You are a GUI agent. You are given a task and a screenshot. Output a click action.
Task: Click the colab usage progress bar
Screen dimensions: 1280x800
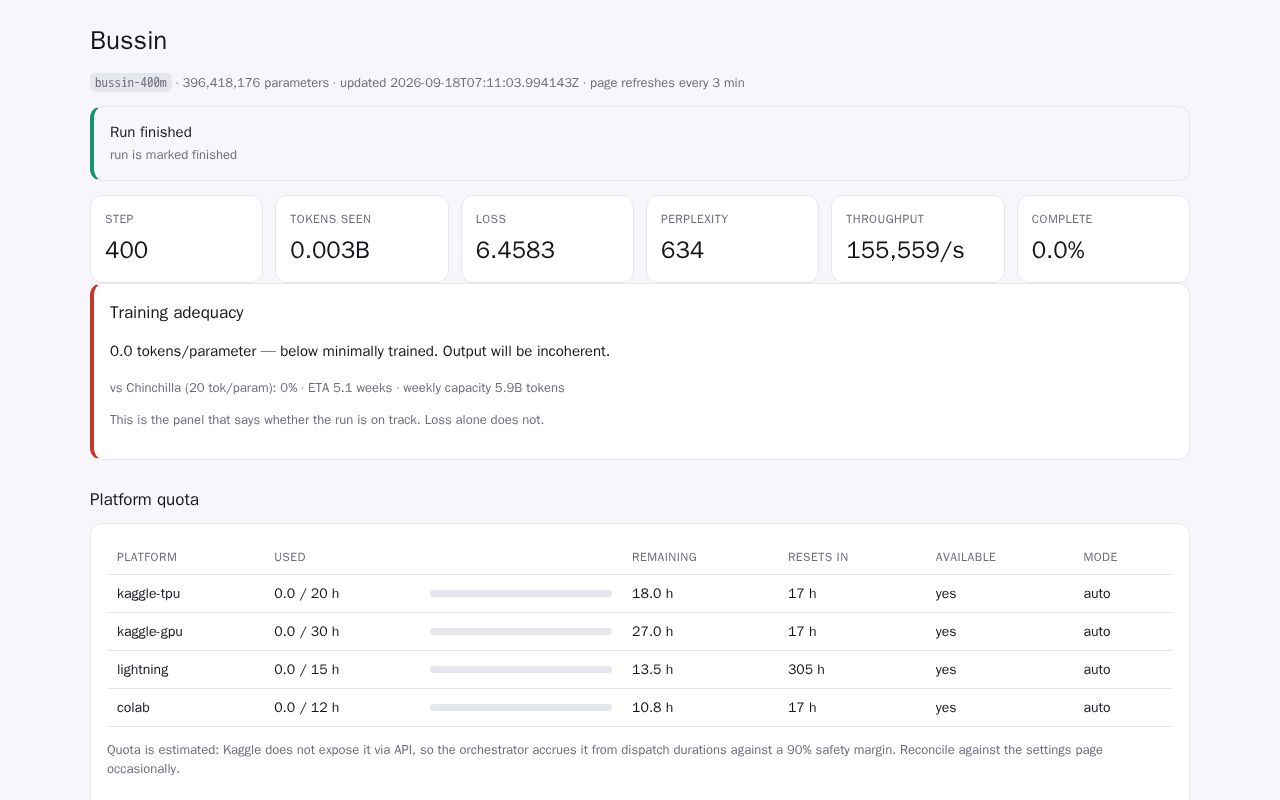point(521,708)
